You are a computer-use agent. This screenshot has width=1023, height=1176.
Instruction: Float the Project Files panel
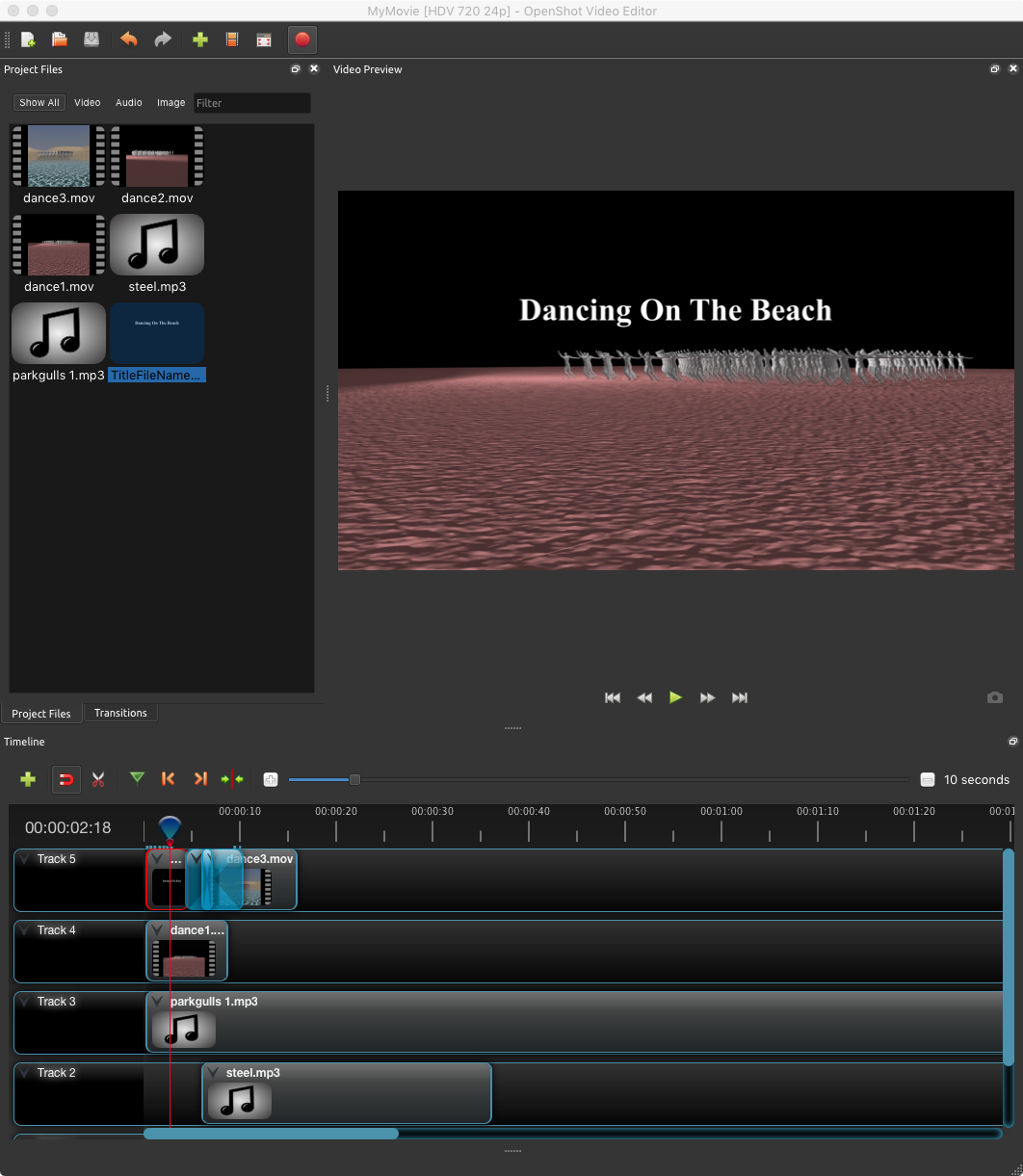296,69
